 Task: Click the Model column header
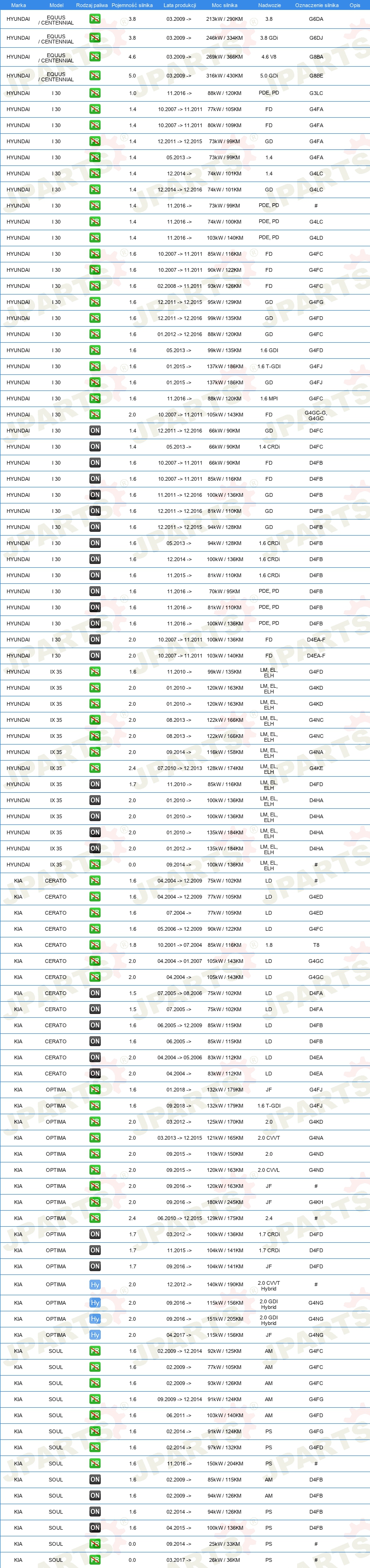tap(56, 5)
